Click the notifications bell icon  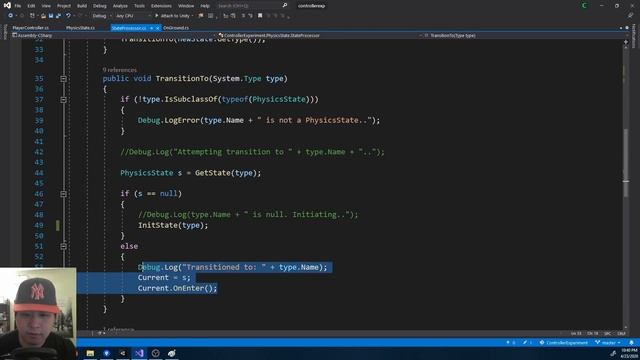631,342
